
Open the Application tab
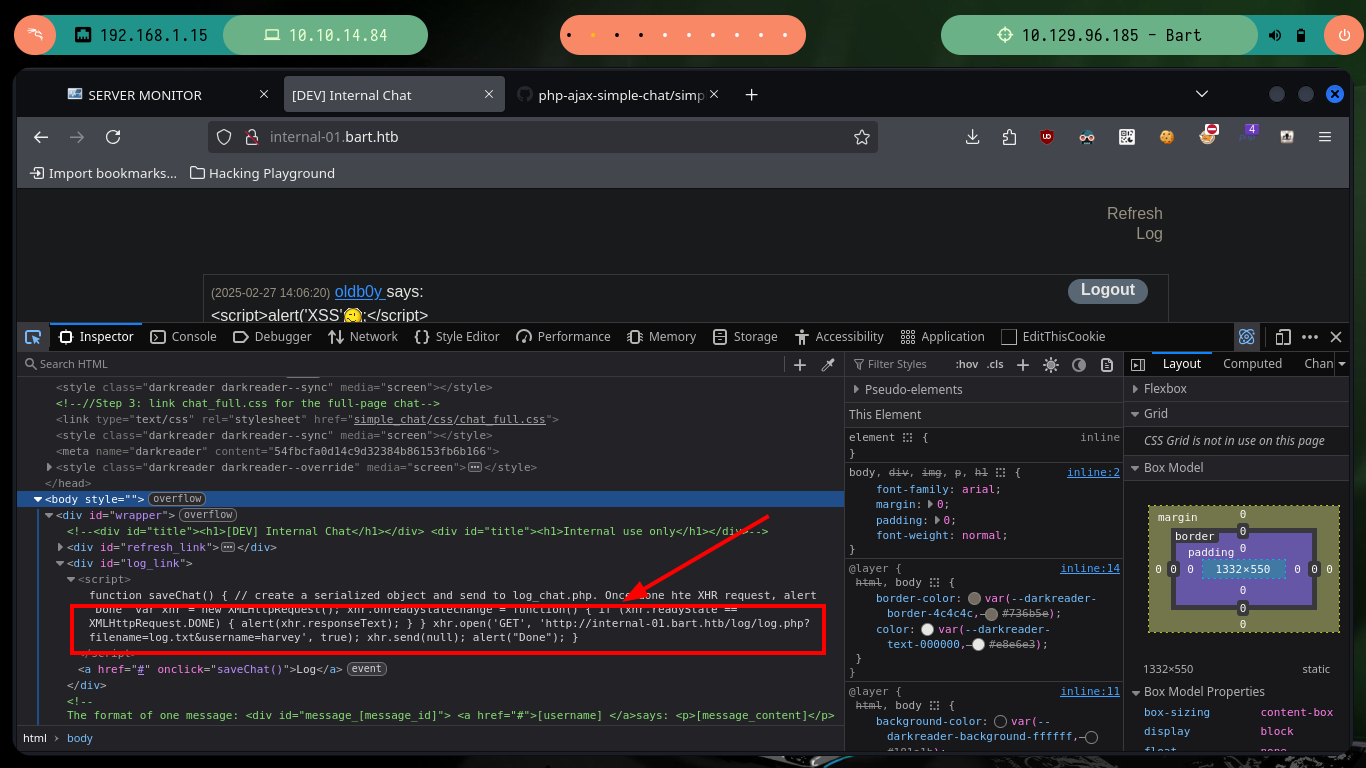942,337
